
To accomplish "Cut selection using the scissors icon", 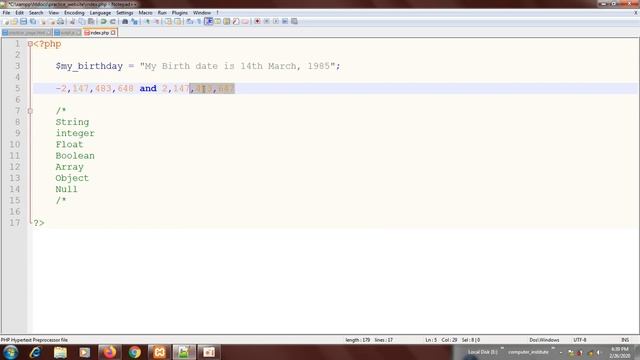I will [72, 21].
